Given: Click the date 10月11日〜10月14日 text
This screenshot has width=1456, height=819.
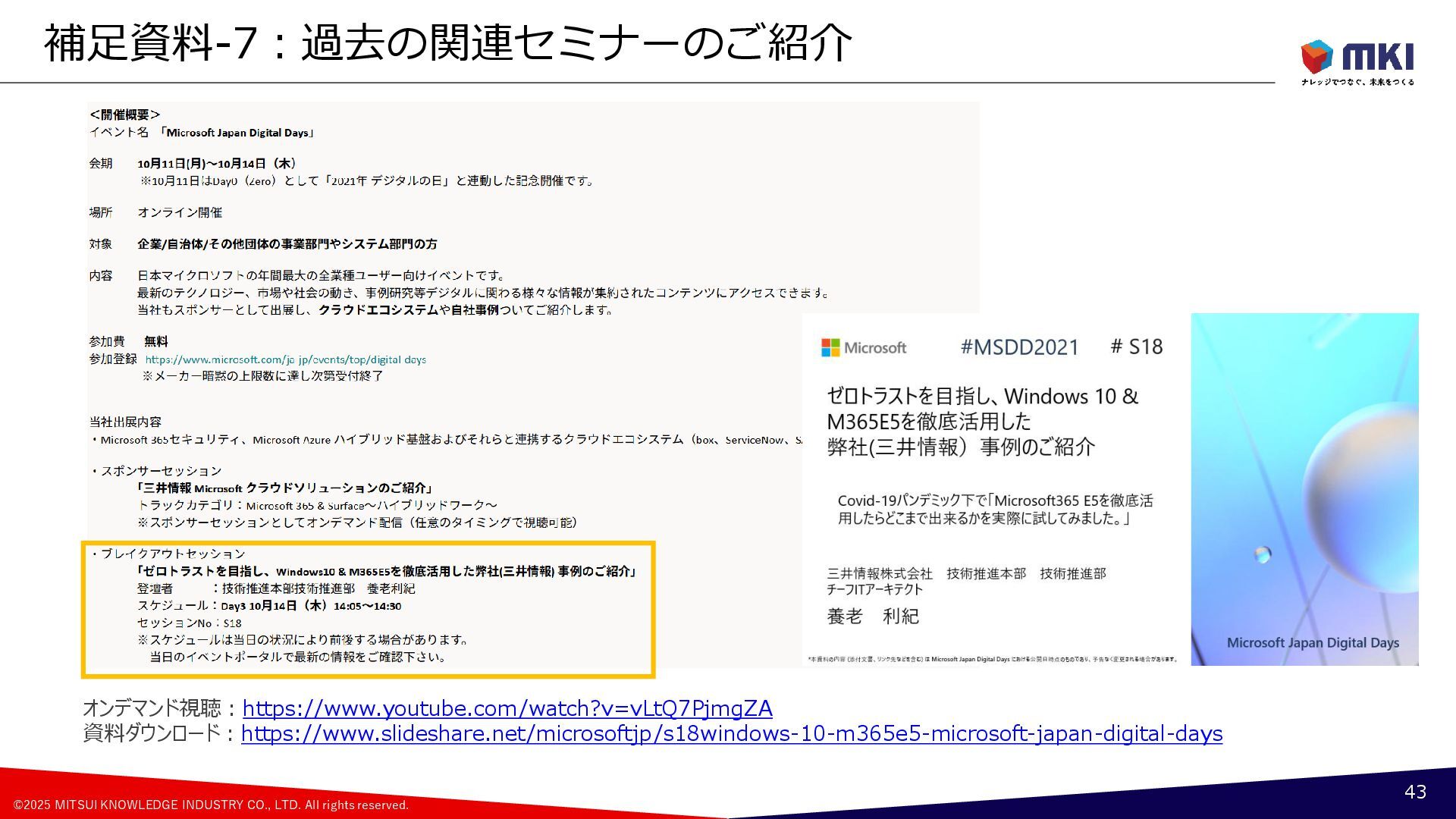Looking at the screenshot, I should (x=216, y=163).
